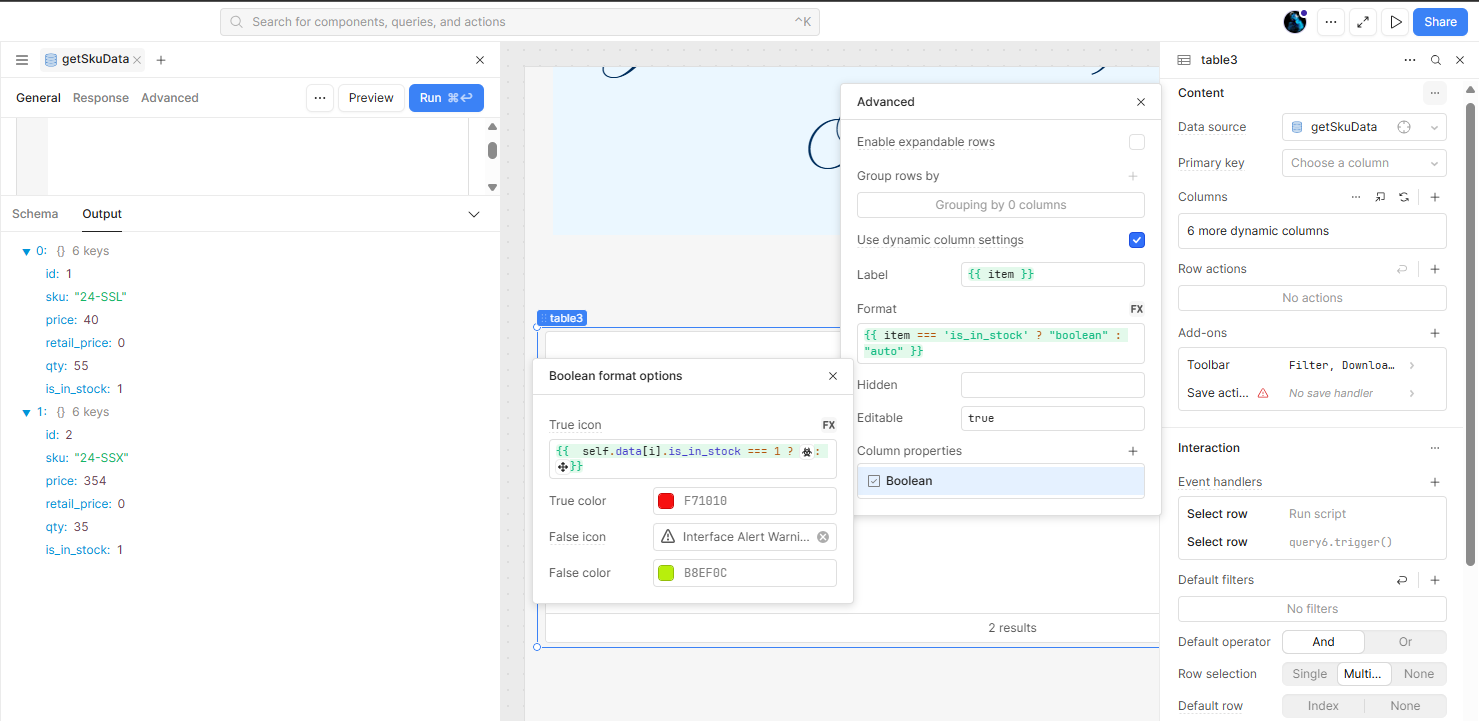The height and width of the screenshot is (721, 1479).
Task: Click the Columns advanced pop-out icon
Action: pos(1380,197)
